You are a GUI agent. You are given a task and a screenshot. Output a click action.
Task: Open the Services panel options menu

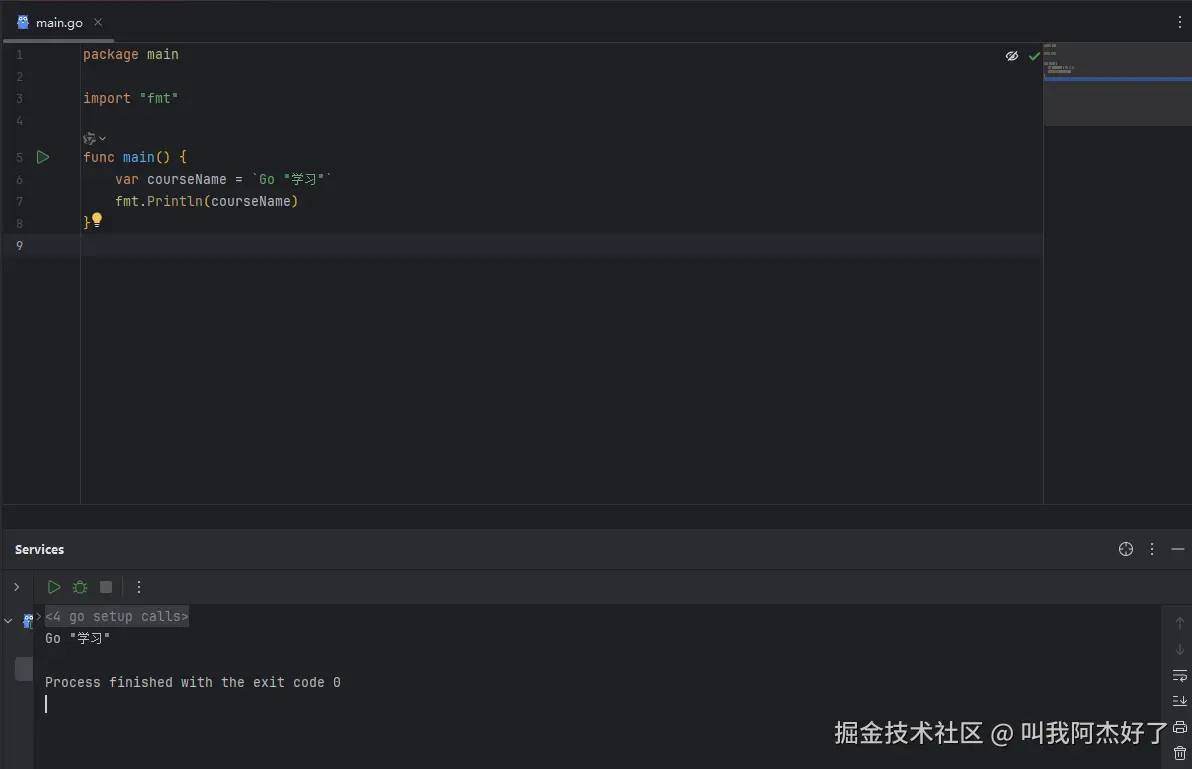[1152, 549]
